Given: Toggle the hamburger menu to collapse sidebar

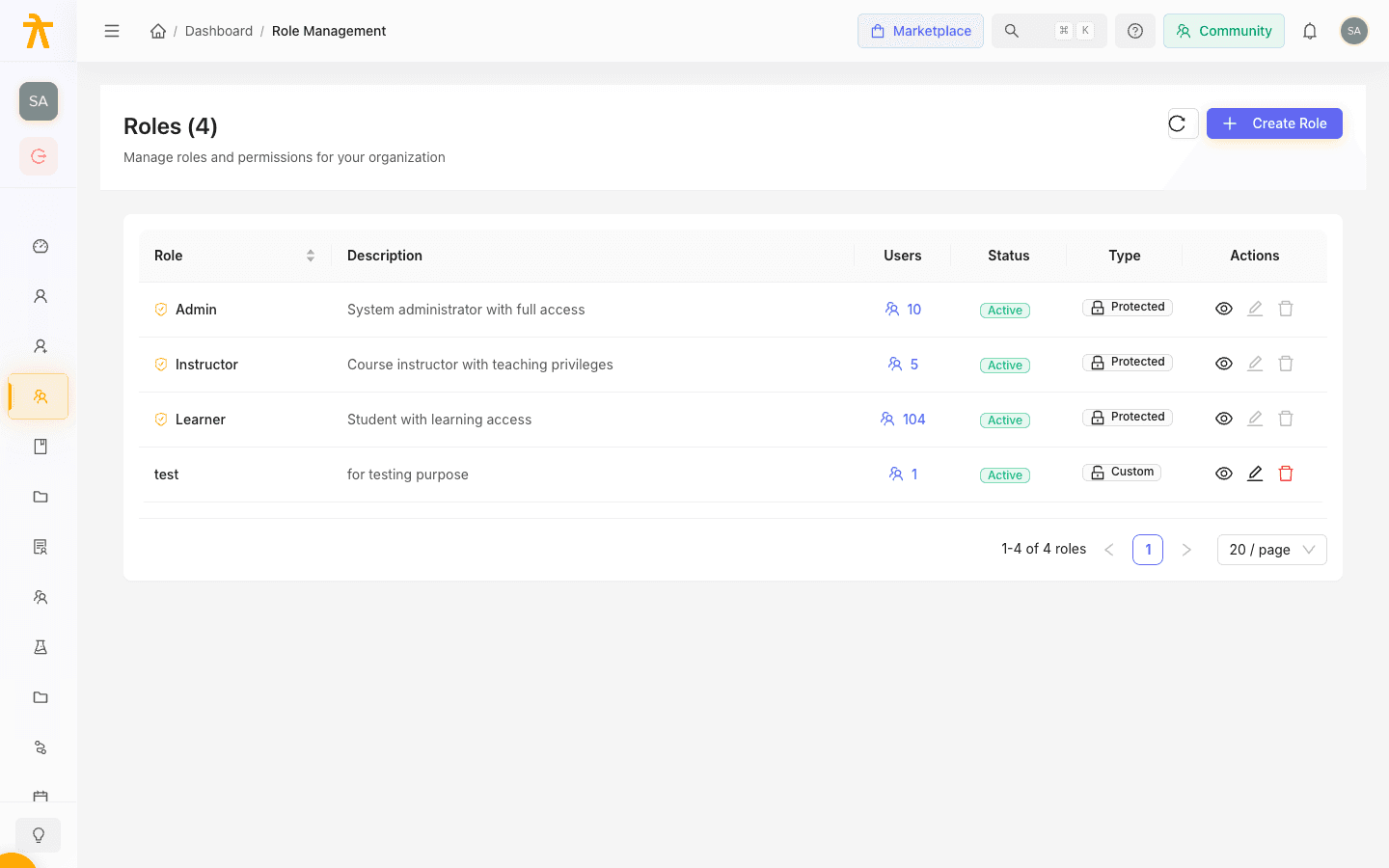Looking at the screenshot, I should click(112, 31).
